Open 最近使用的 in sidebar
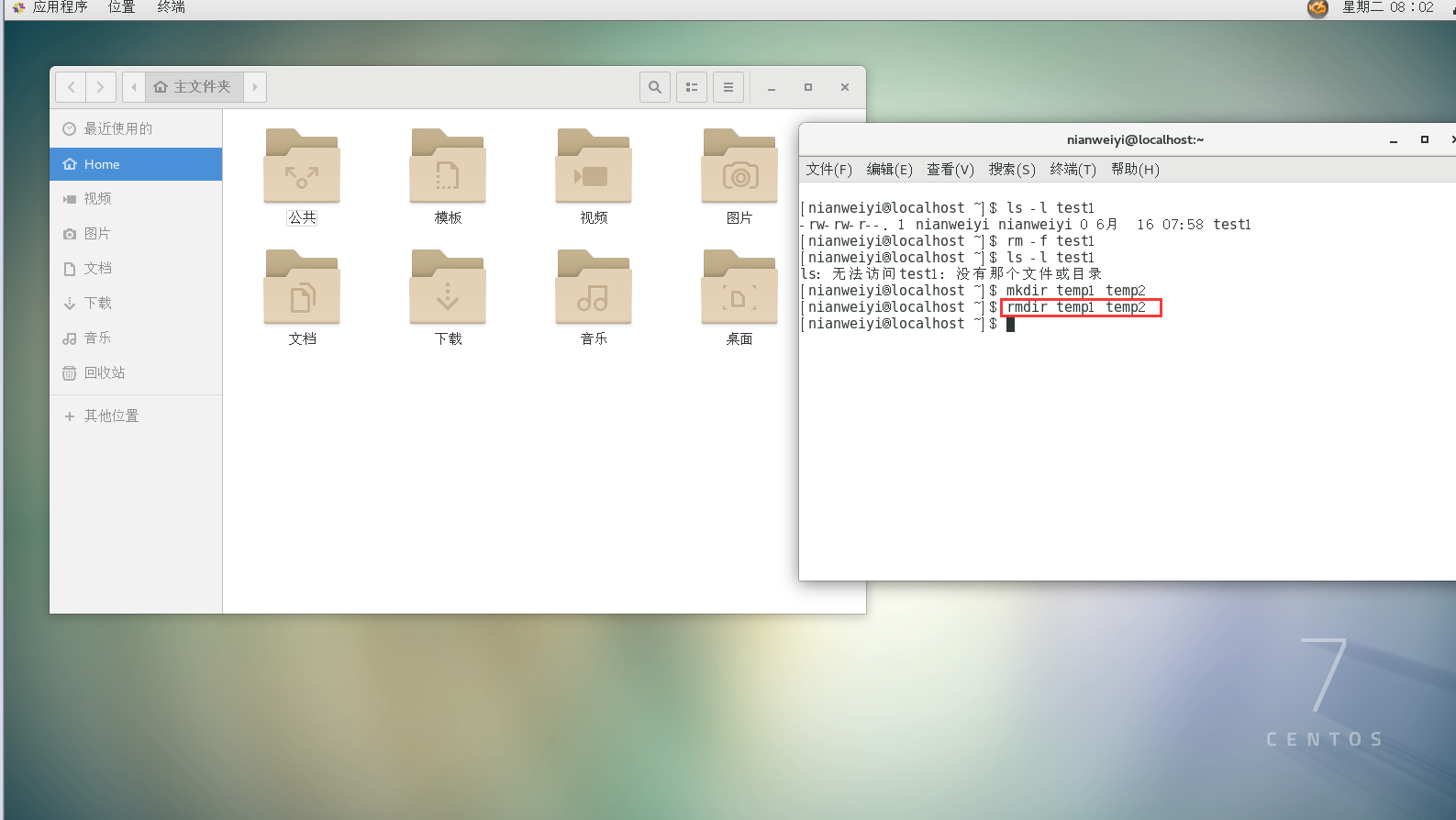1456x820 pixels. (x=136, y=128)
